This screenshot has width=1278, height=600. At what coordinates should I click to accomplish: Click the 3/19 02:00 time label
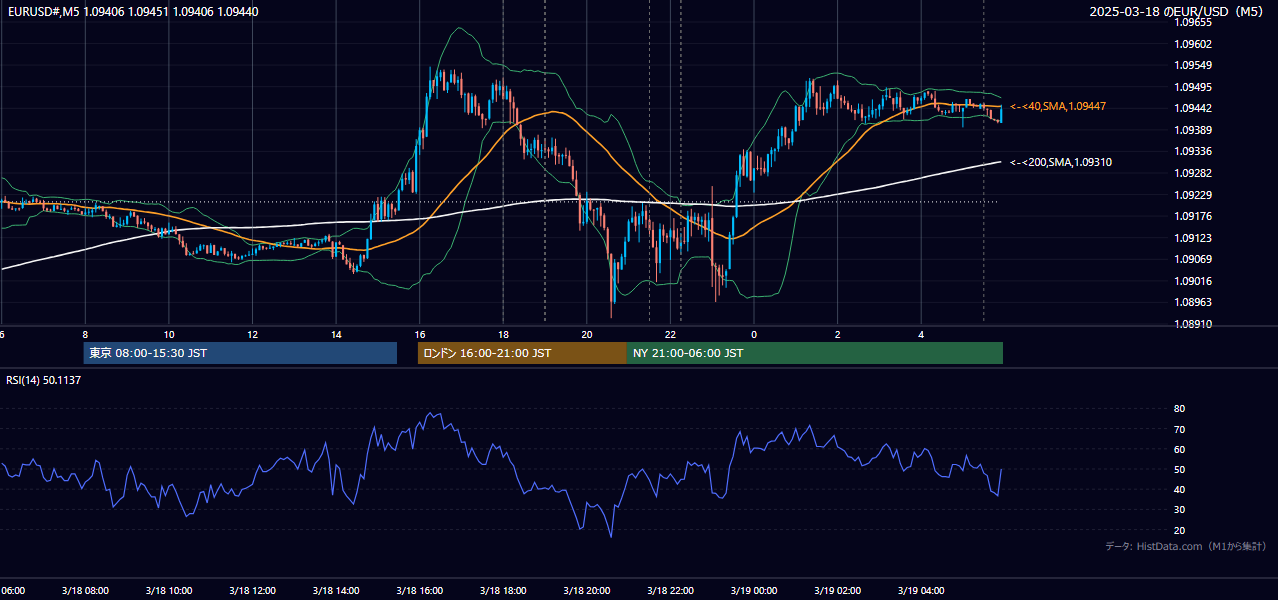(x=838, y=590)
